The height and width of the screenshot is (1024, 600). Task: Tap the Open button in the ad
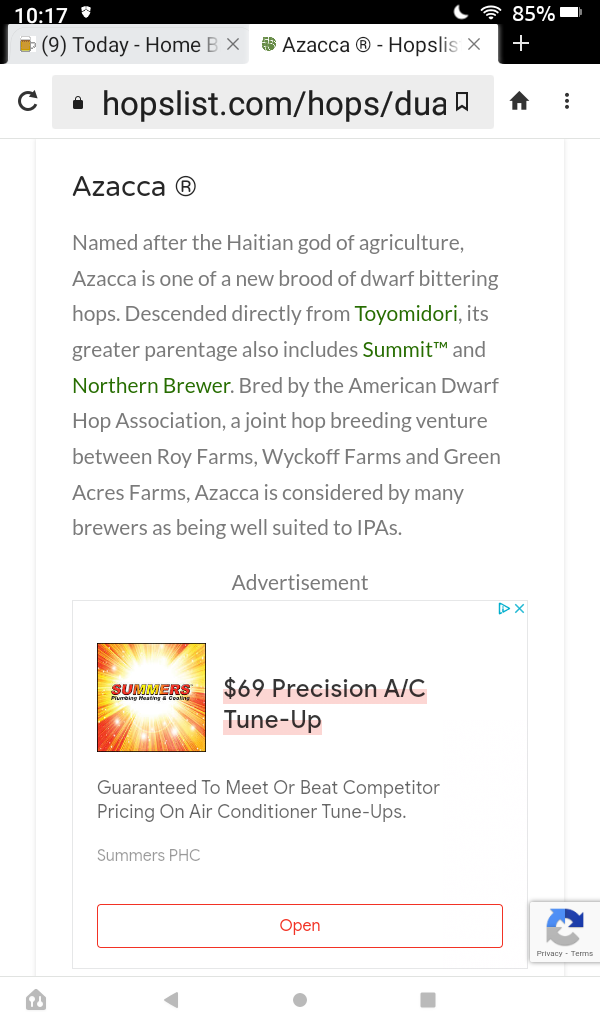pyautogui.click(x=300, y=925)
